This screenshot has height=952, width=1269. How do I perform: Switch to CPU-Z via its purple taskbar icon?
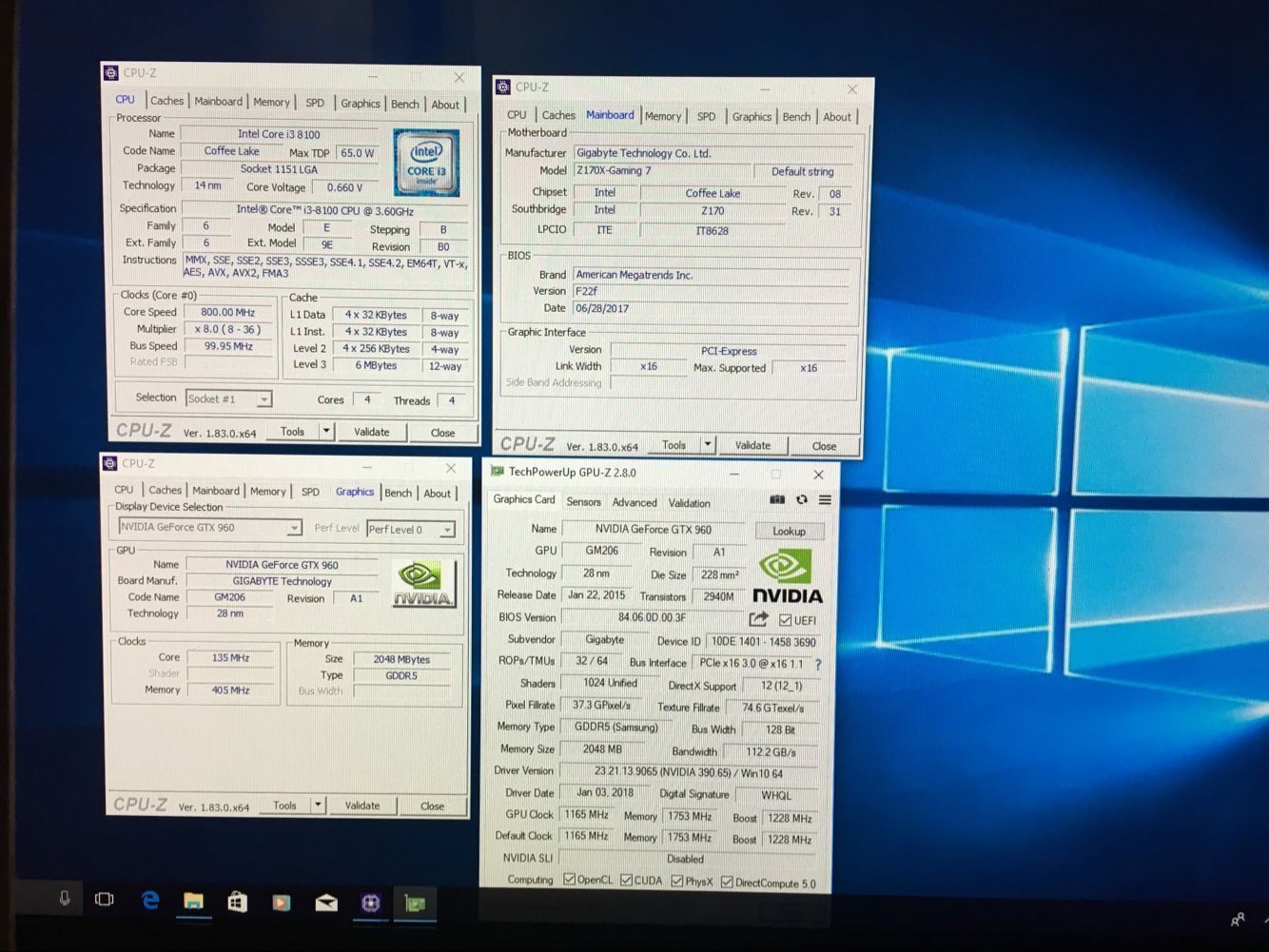[x=371, y=903]
